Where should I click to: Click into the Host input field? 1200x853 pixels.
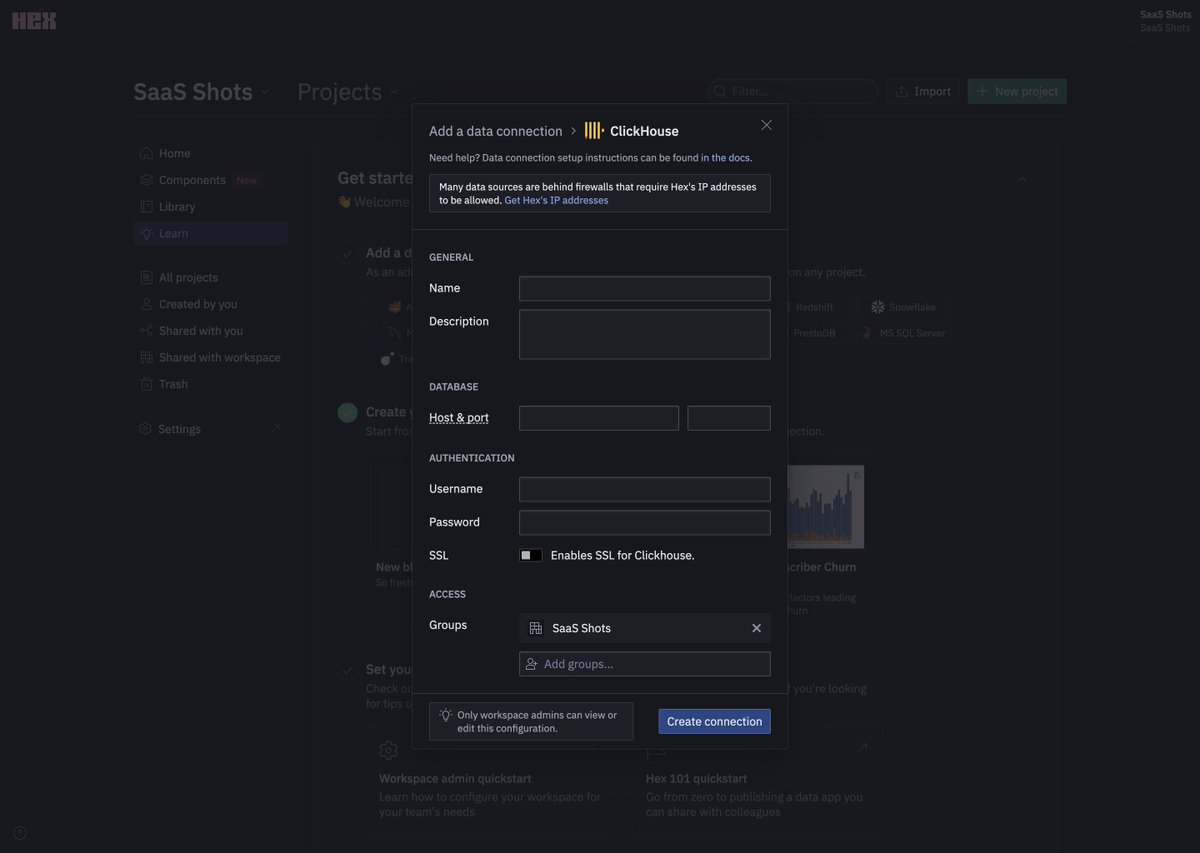(x=599, y=418)
